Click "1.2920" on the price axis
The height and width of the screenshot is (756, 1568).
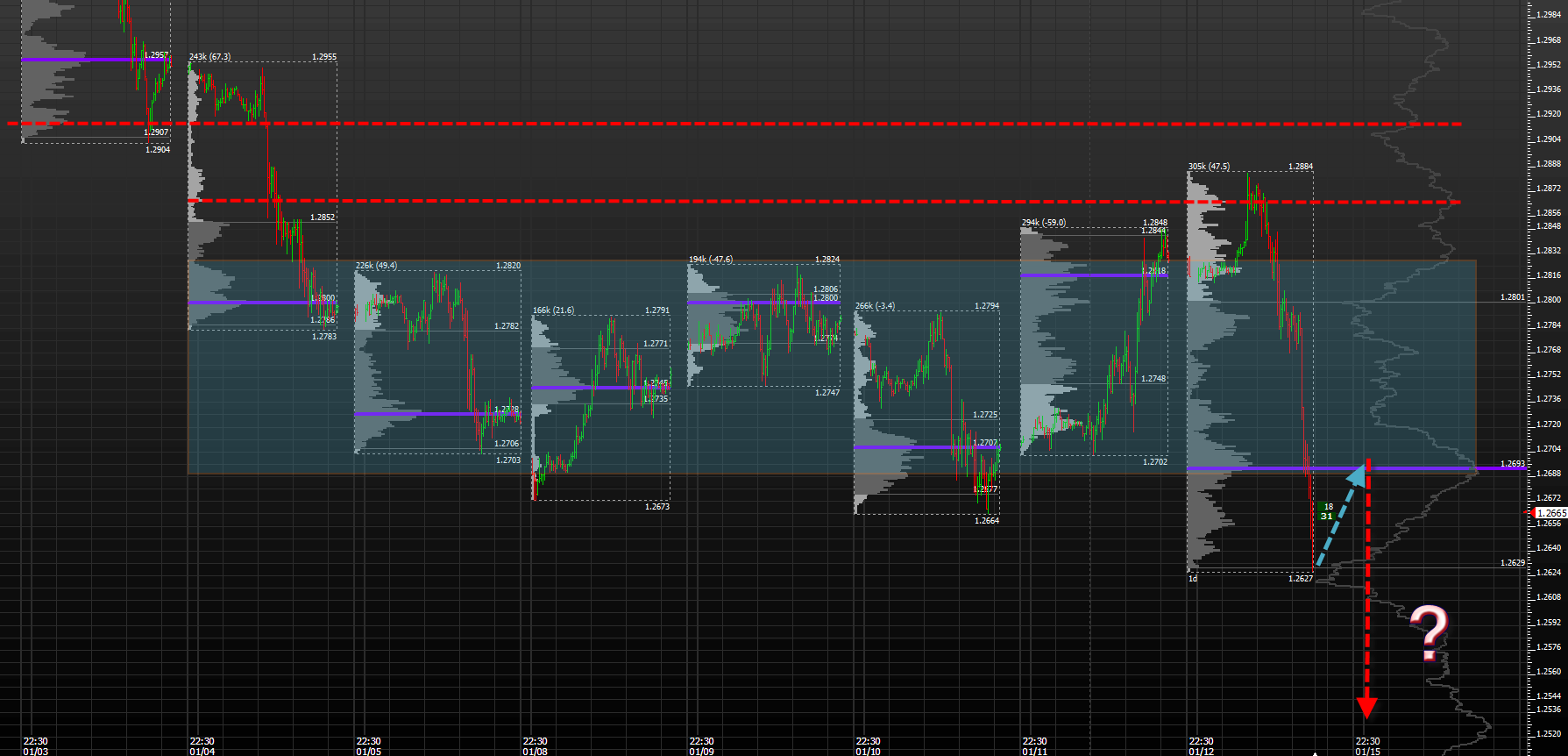point(1549,114)
